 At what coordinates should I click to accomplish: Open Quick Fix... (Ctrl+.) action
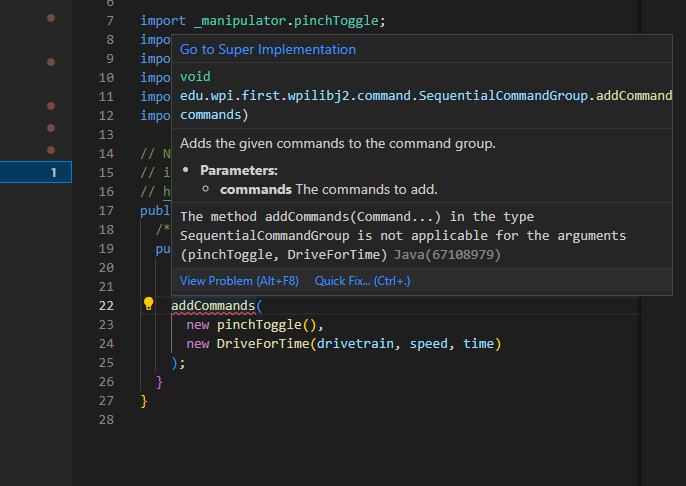362,281
